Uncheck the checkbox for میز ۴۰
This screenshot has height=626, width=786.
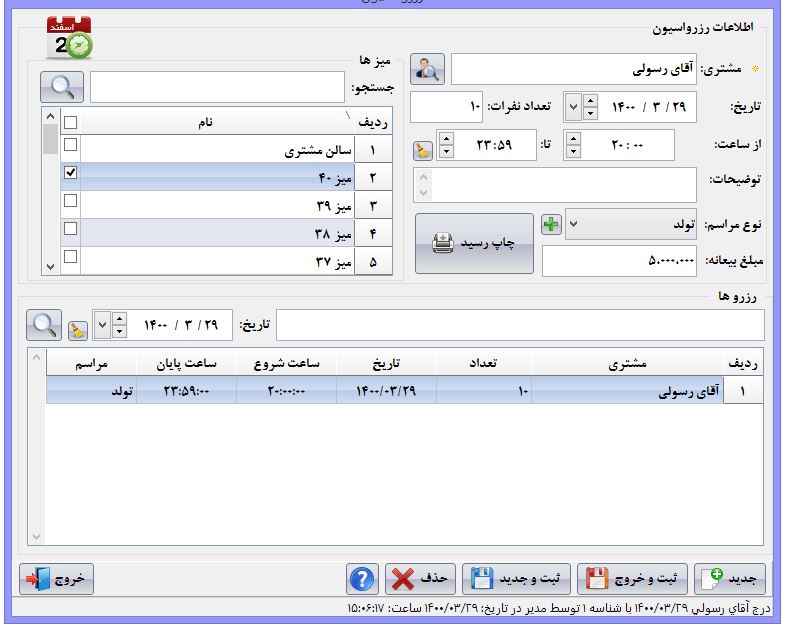[x=70, y=173]
